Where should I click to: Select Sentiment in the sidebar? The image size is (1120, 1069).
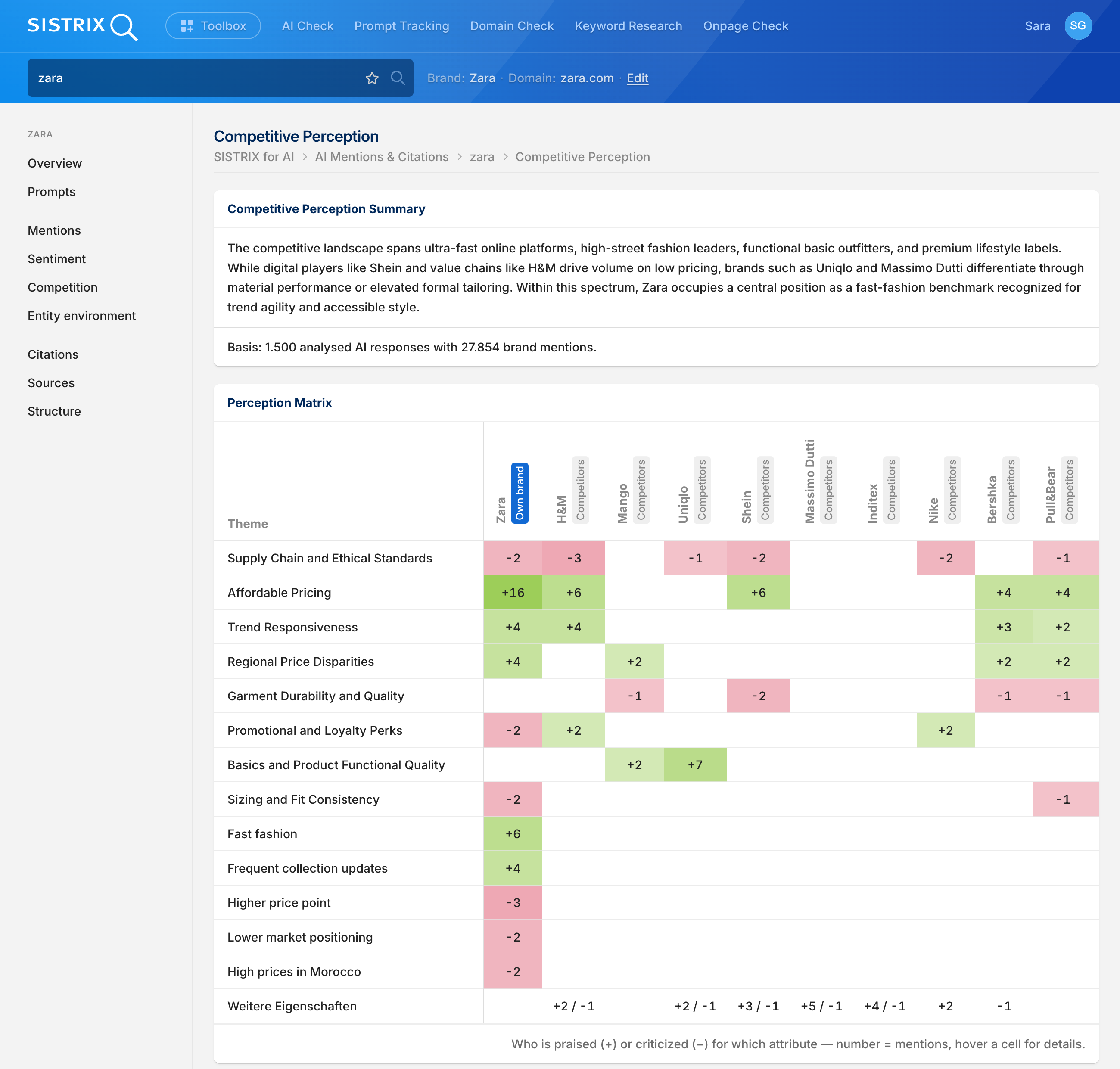57,259
